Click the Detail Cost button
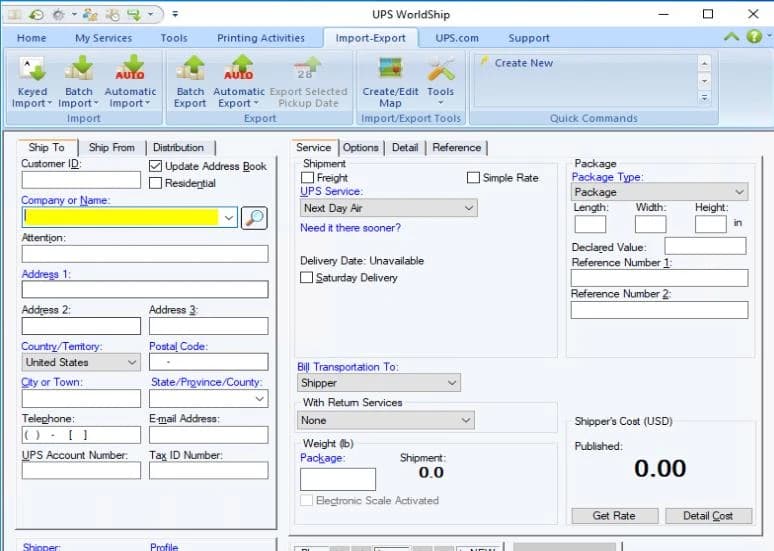Image resolution: width=774 pixels, height=551 pixels. click(x=708, y=515)
